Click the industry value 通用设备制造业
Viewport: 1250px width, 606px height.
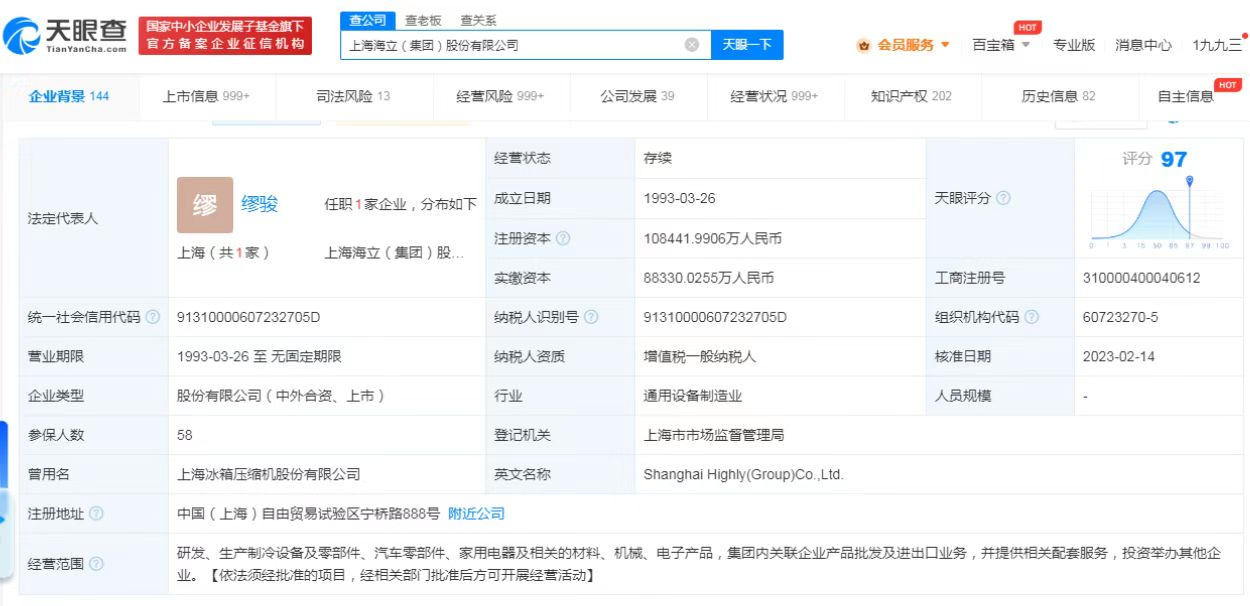[x=693, y=396]
